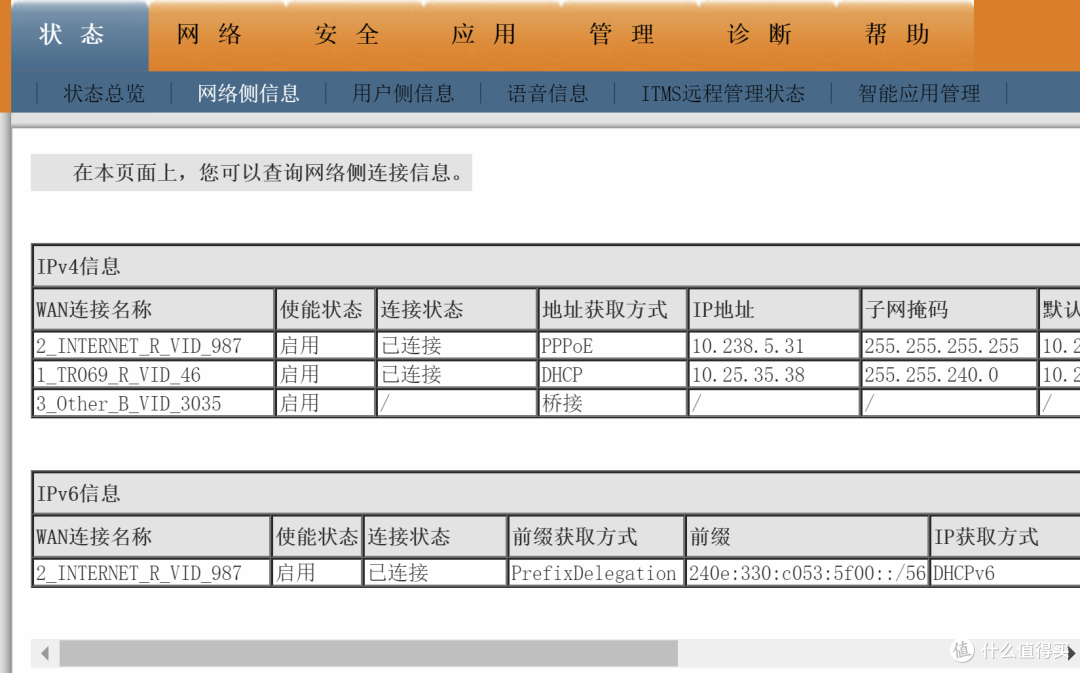The width and height of the screenshot is (1080, 673).
Task: Click the 1_TR069_R_VID_46 connection name cell
Action: click(119, 375)
